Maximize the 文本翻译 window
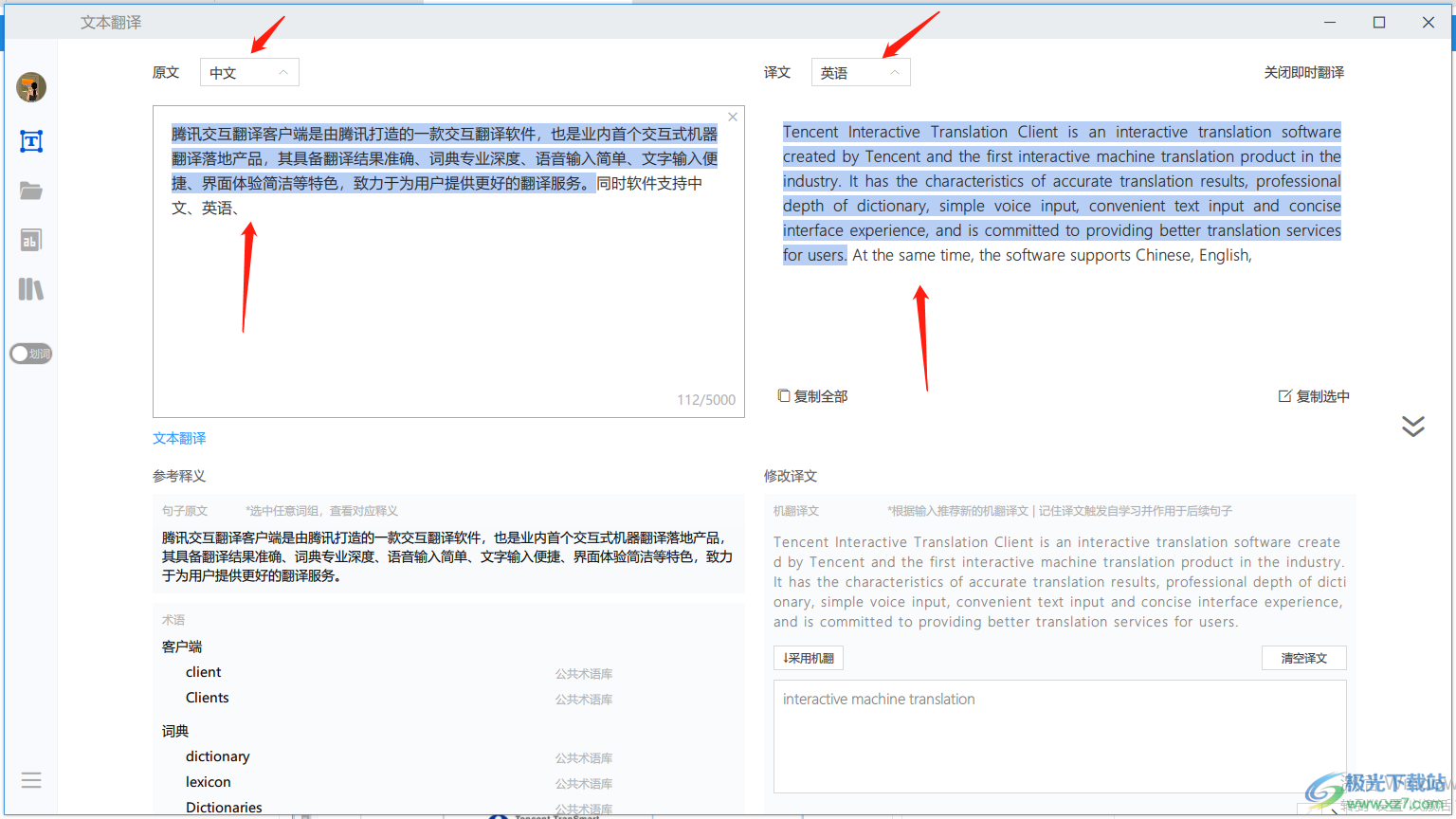 pyautogui.click(x=1379, y=22)
